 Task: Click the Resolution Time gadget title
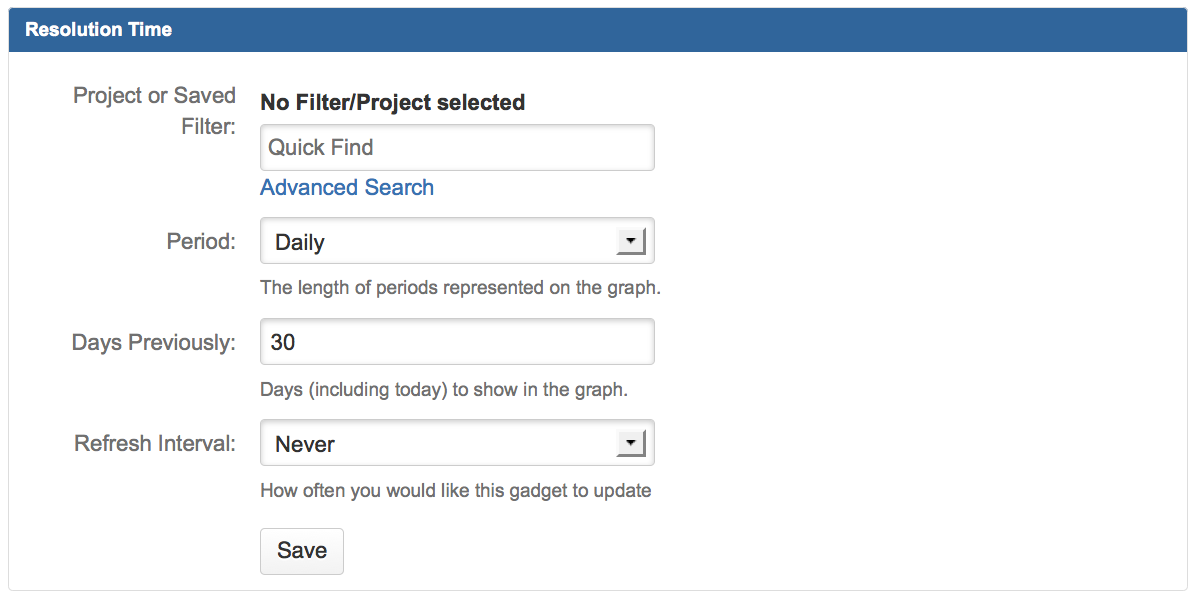click(98, 30)
